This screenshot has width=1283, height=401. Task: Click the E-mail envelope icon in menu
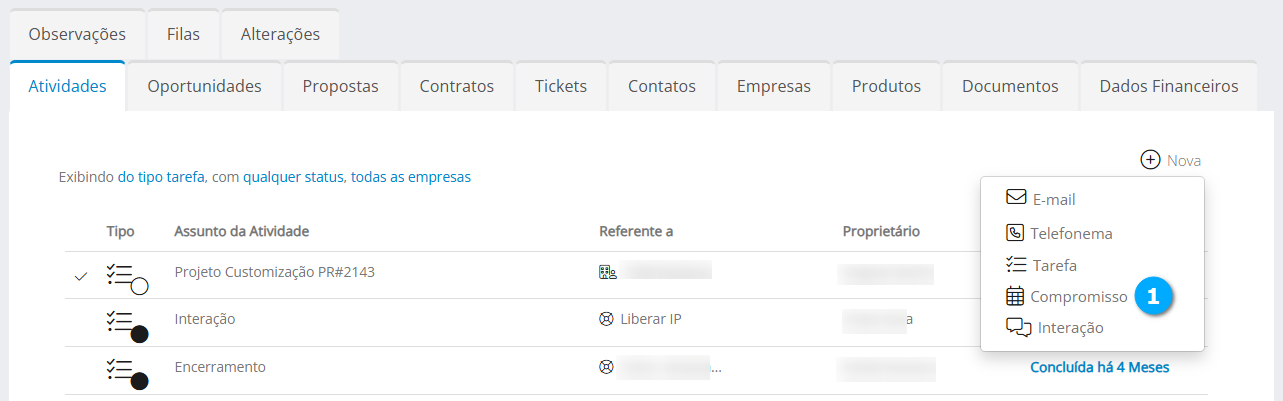pos(1016,198)
